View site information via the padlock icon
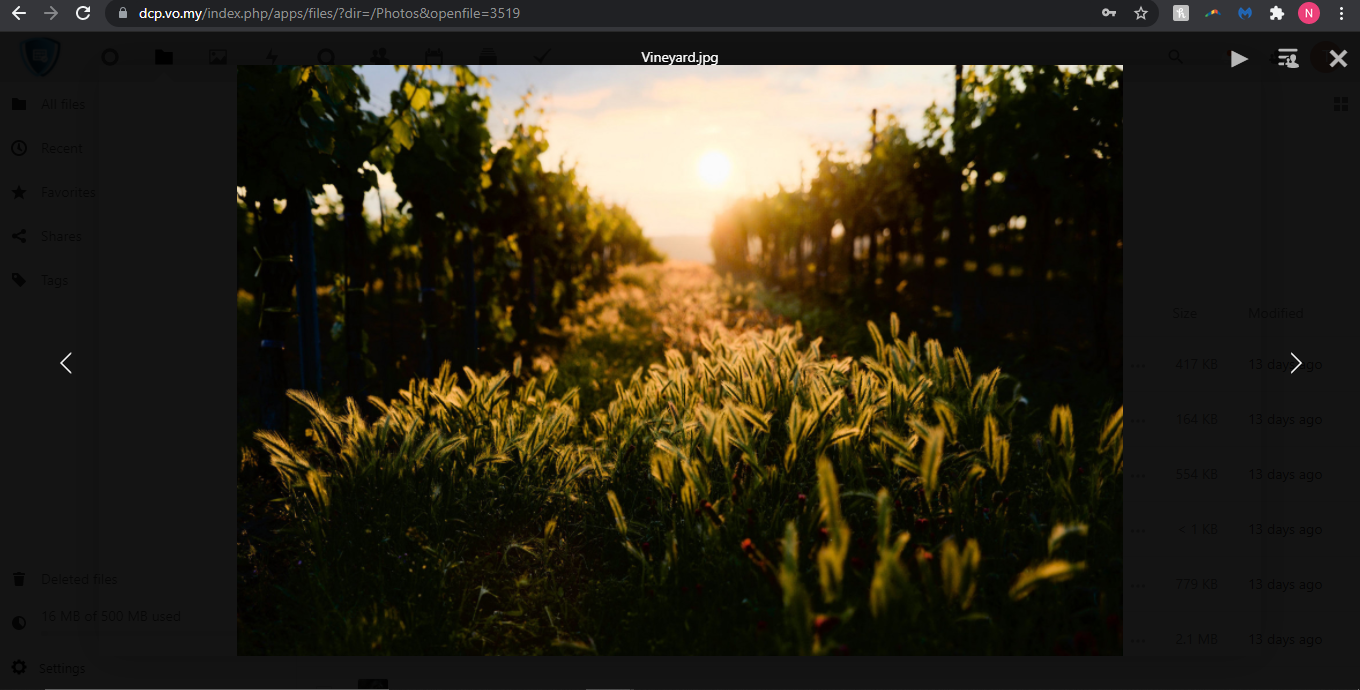The height and width of the screenshot is (690, 1360). tap(123, 14)
